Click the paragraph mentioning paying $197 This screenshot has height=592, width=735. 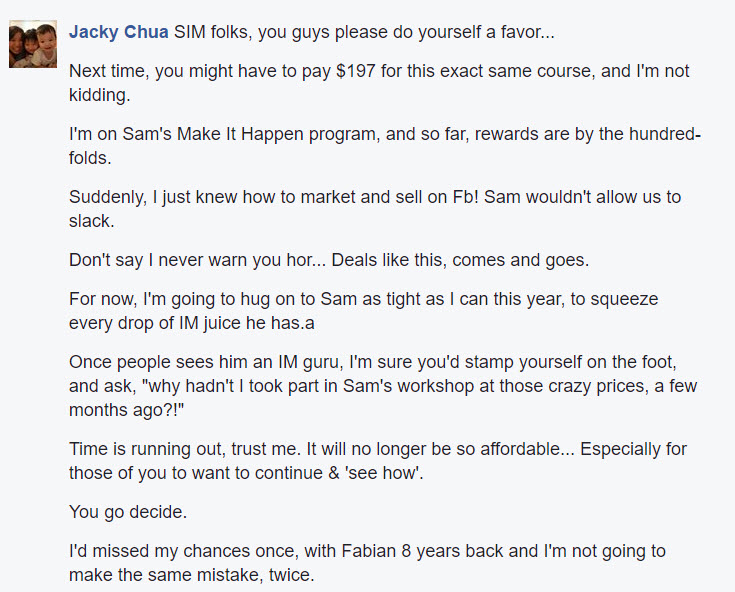(x=379, y=83)
